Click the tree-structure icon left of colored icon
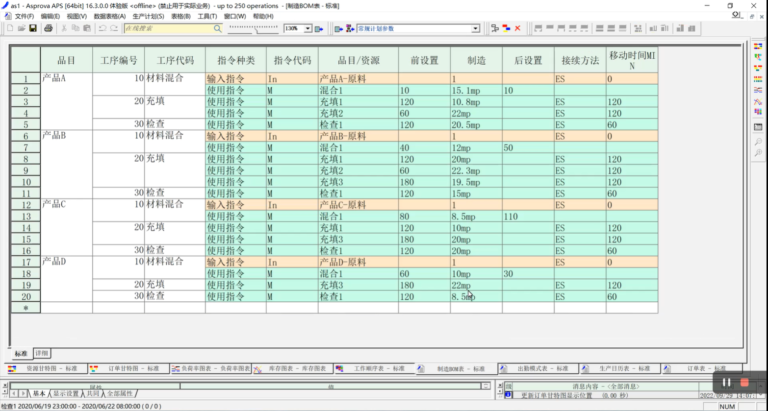The width and height of the screenshot is (768, 411). [495, 28]
